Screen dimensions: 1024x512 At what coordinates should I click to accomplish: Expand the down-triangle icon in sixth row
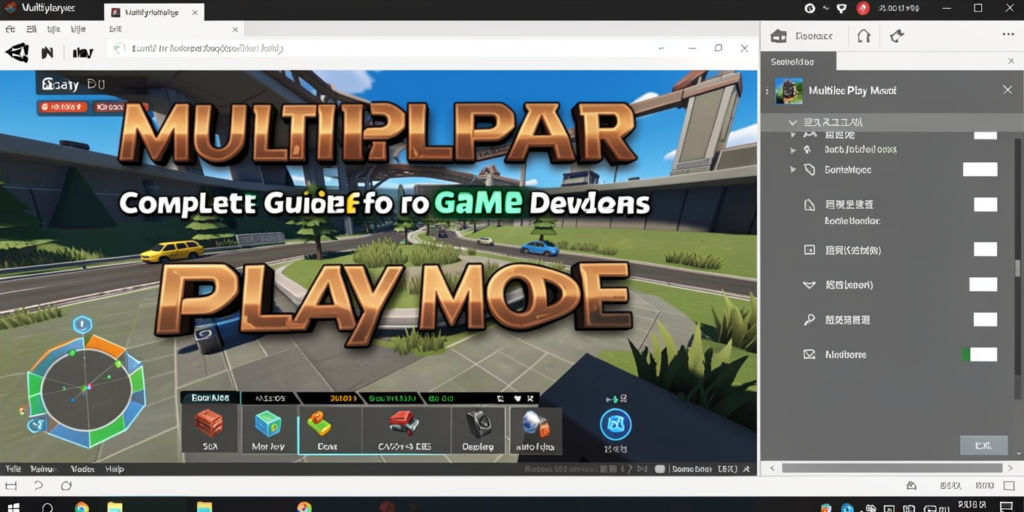point(809,285)
